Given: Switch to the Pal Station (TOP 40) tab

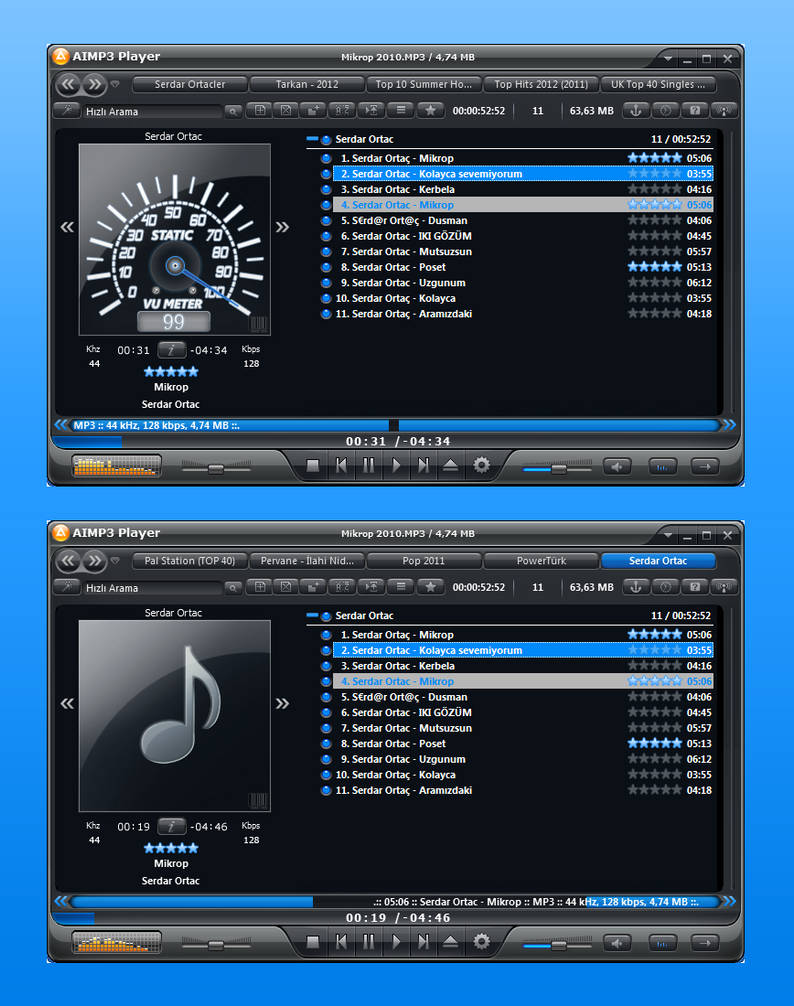Looking at the screenshot, I should pos(190,561).
